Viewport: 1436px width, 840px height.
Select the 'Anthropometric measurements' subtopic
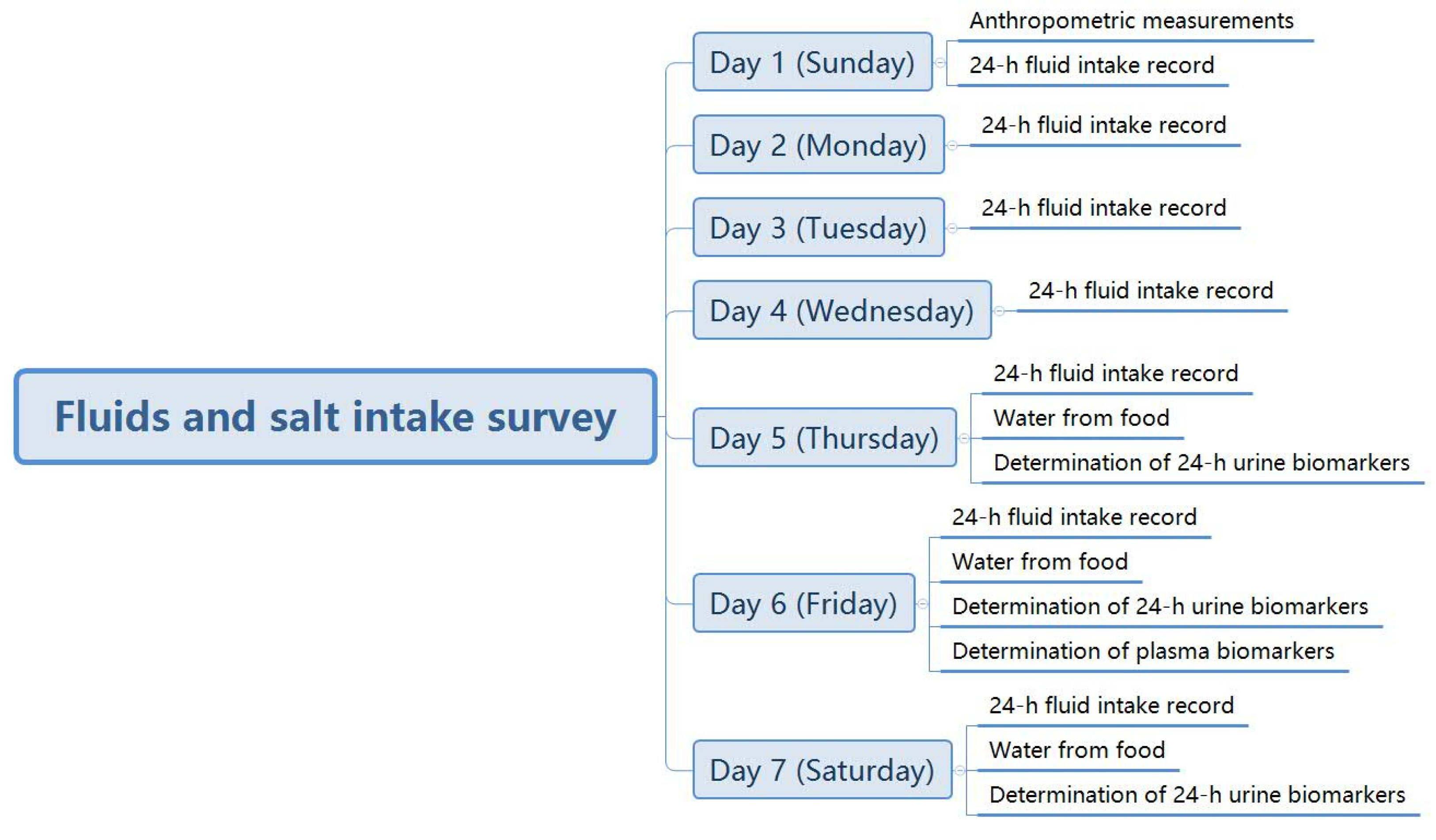pyautogui.click(x=1131, y=22)
